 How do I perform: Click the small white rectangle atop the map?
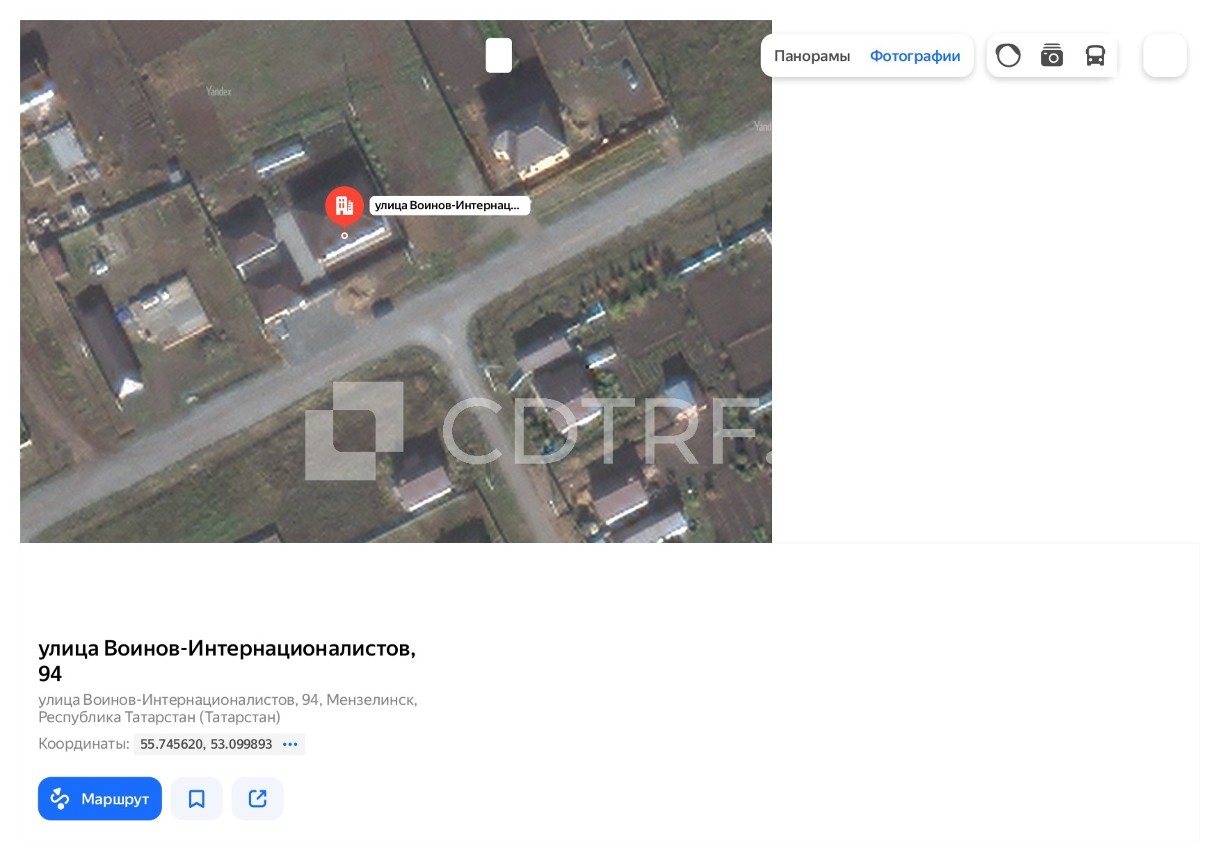point(499,55)
